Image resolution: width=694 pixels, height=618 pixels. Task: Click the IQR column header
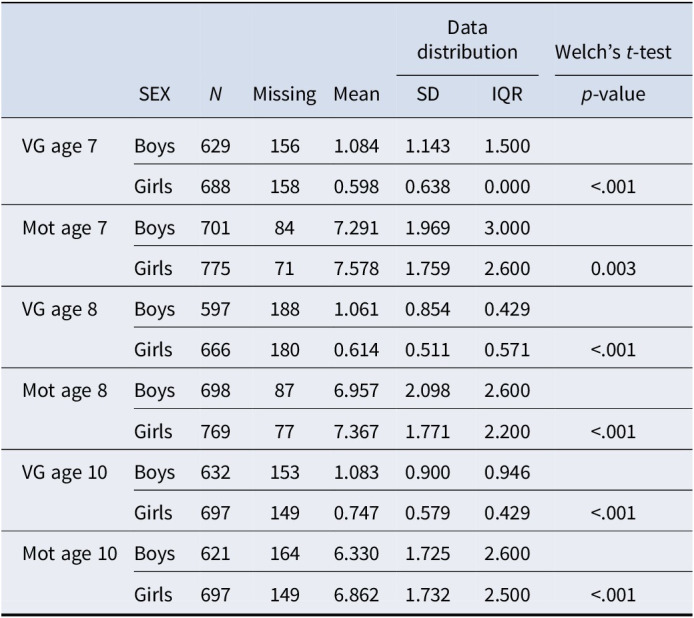[506, 95]
